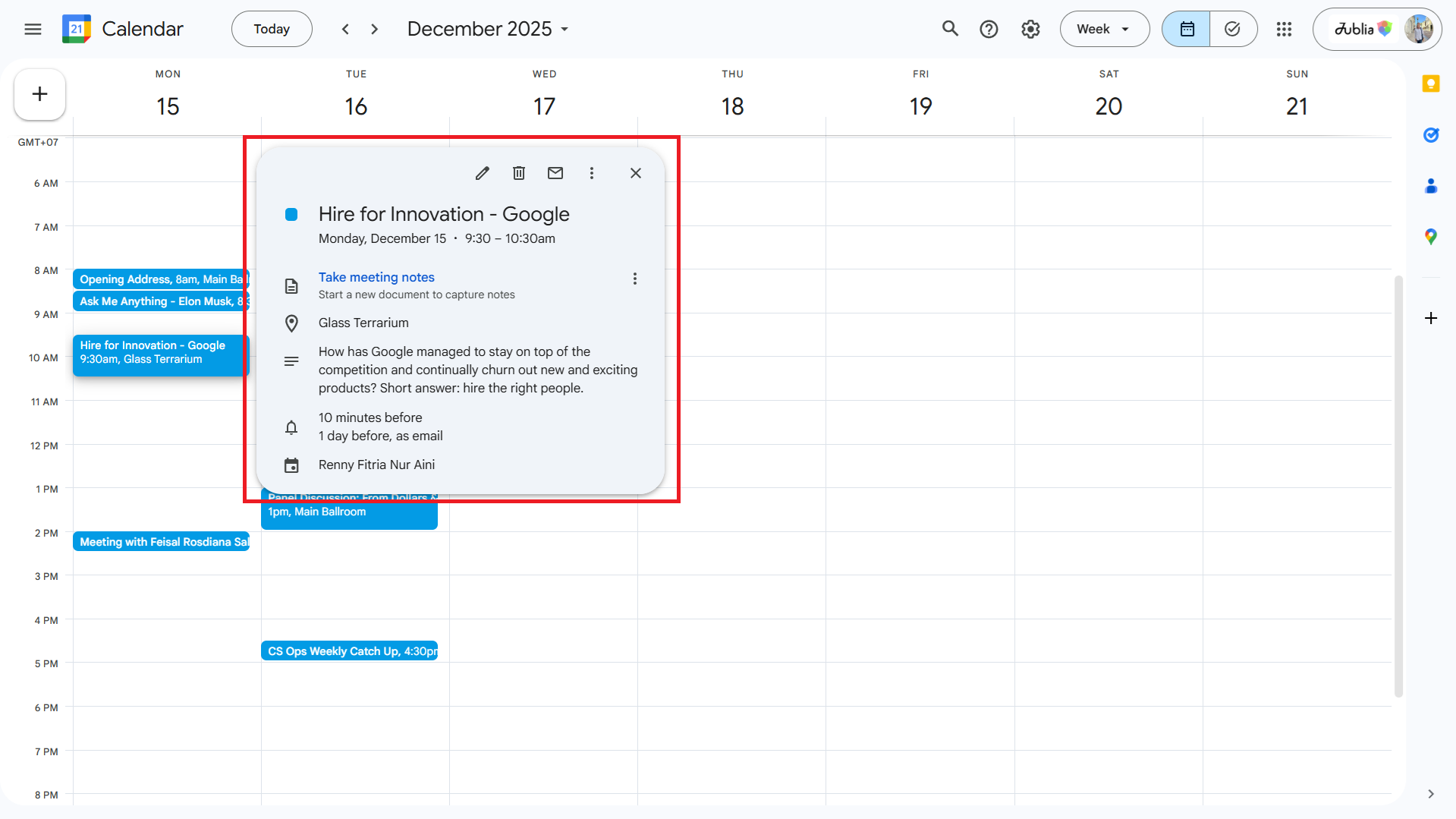
Task: Open event options three-dot menu
Action: [592, 173]
